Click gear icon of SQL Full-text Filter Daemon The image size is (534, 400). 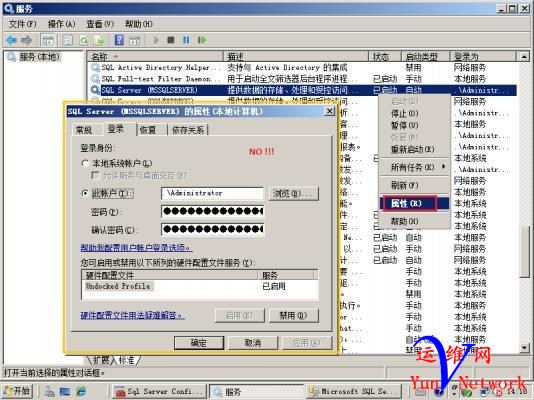[95, 79]
